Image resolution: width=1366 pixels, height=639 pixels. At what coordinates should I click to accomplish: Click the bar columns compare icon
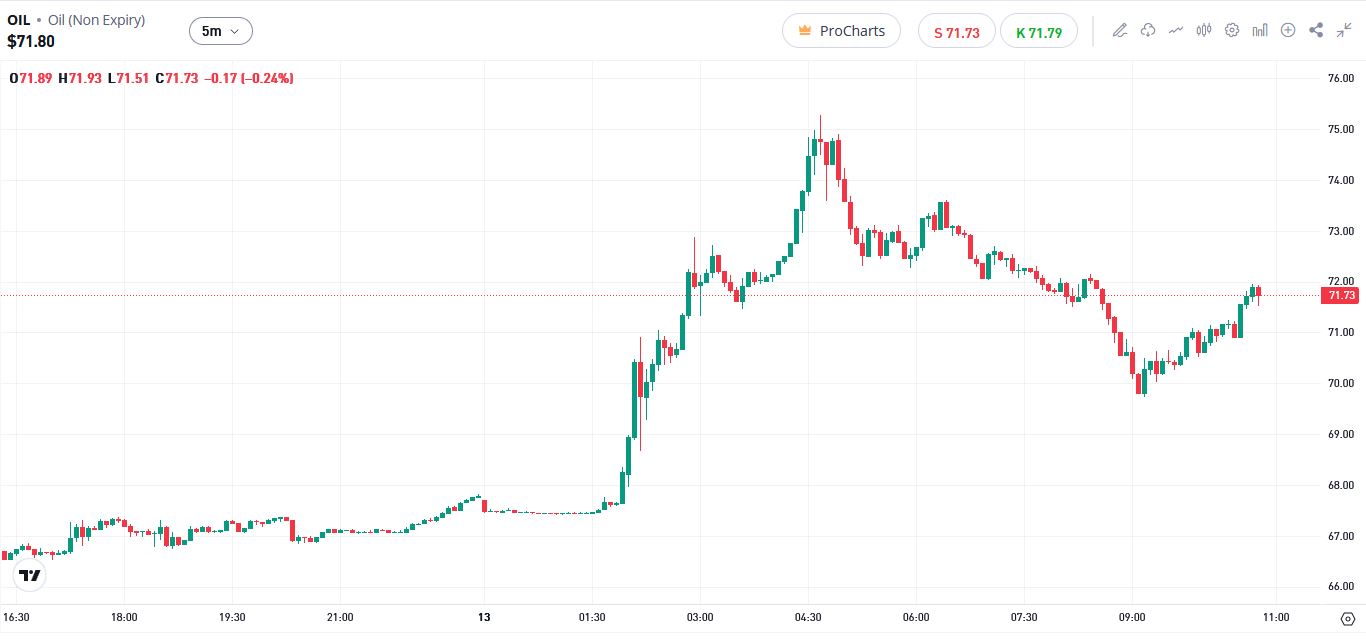pyautogui.click(x=1260, y=30)
